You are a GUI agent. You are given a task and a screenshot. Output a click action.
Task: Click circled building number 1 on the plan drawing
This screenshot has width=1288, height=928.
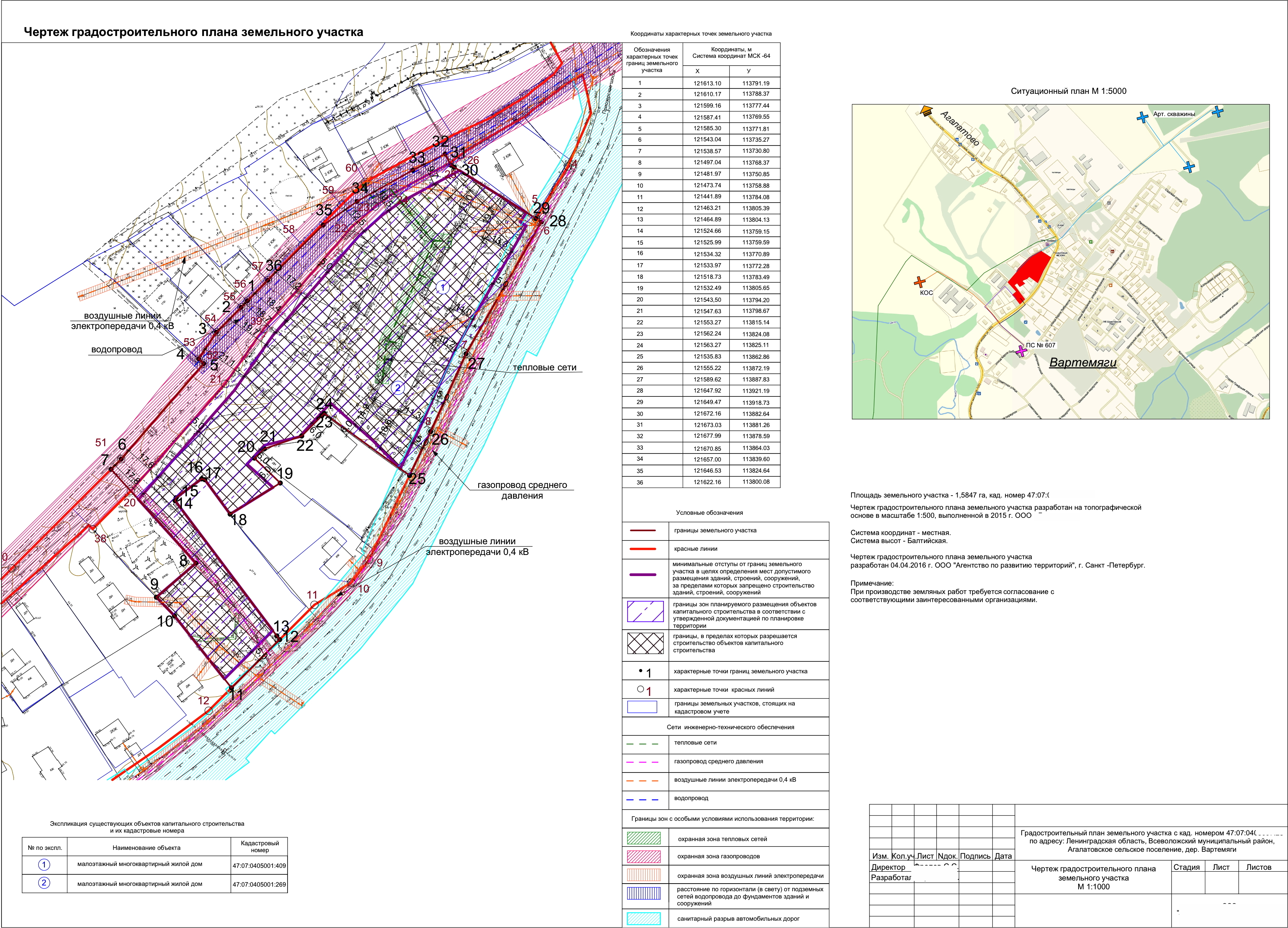click(443, 287)
